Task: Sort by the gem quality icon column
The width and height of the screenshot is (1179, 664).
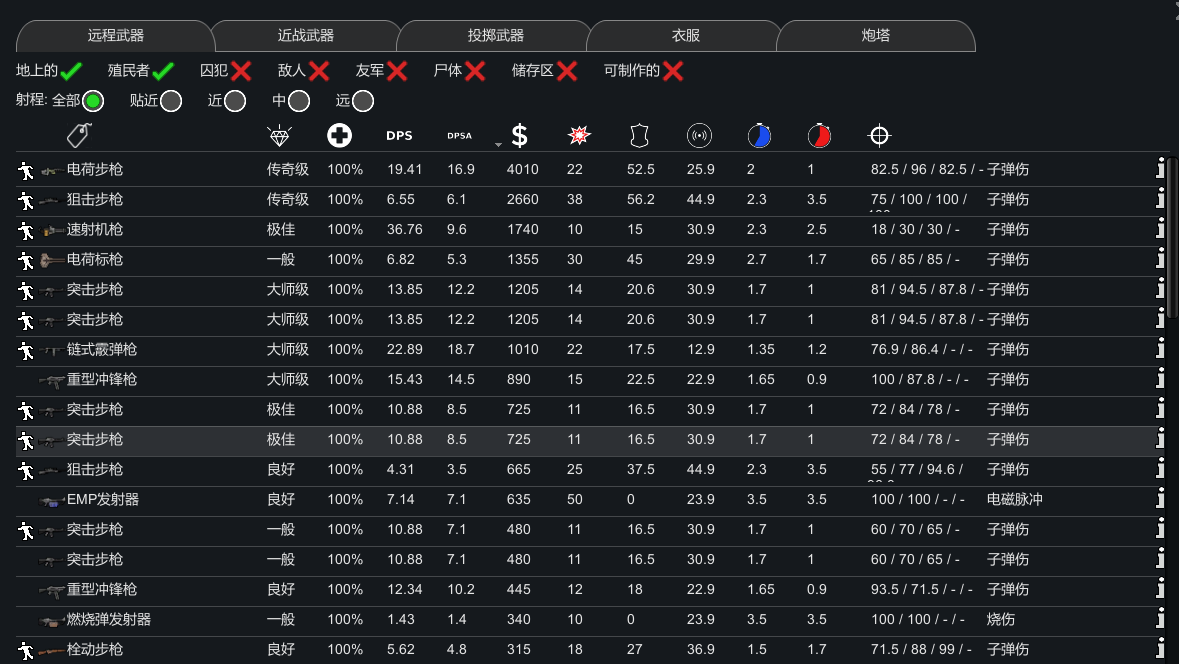Action: pyautogui.click(x=279, y=136)
